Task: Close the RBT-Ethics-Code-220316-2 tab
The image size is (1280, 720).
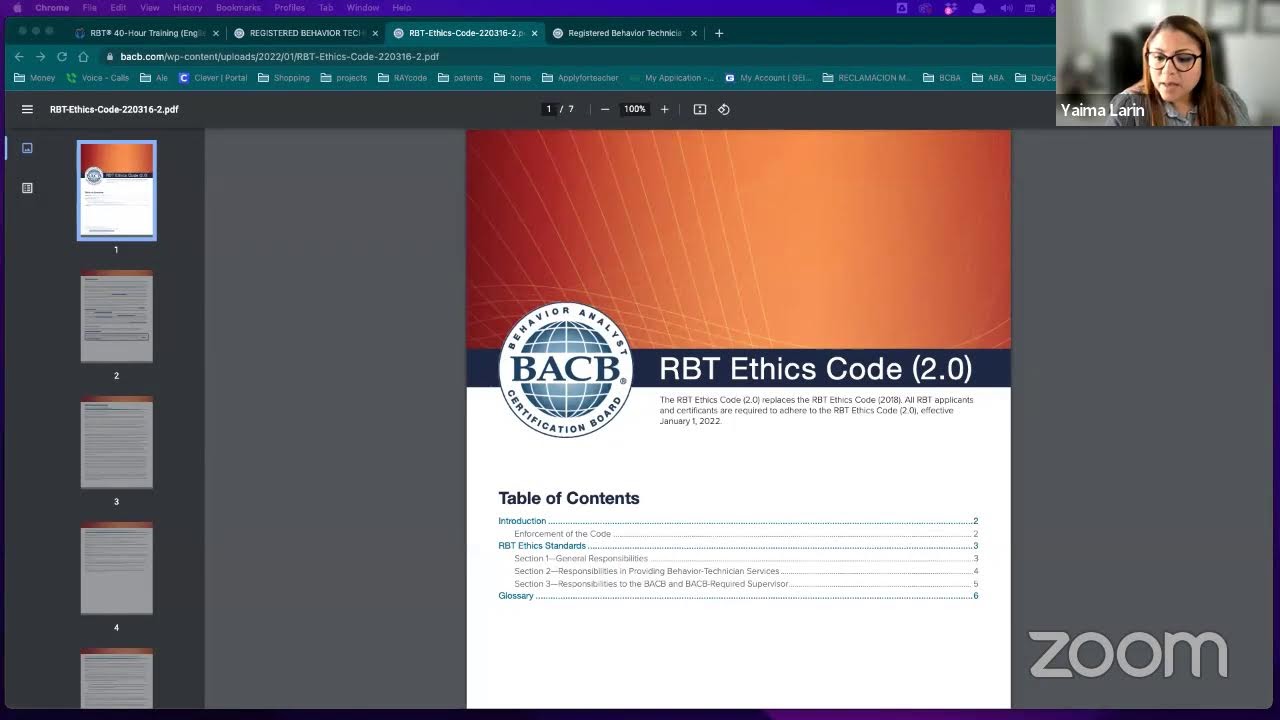Action: [534, 33]
